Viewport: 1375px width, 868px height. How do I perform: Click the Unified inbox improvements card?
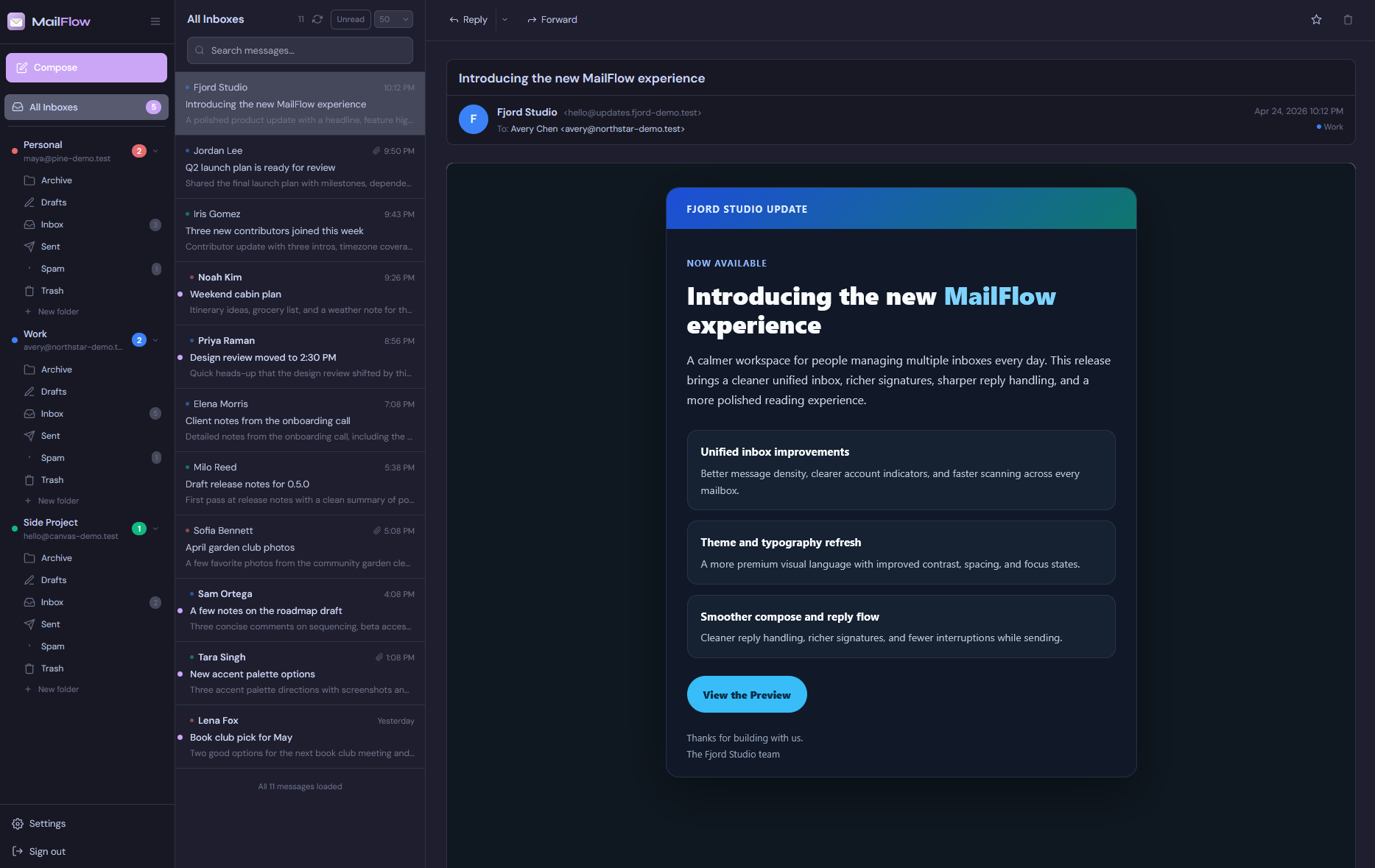point(901,470)
